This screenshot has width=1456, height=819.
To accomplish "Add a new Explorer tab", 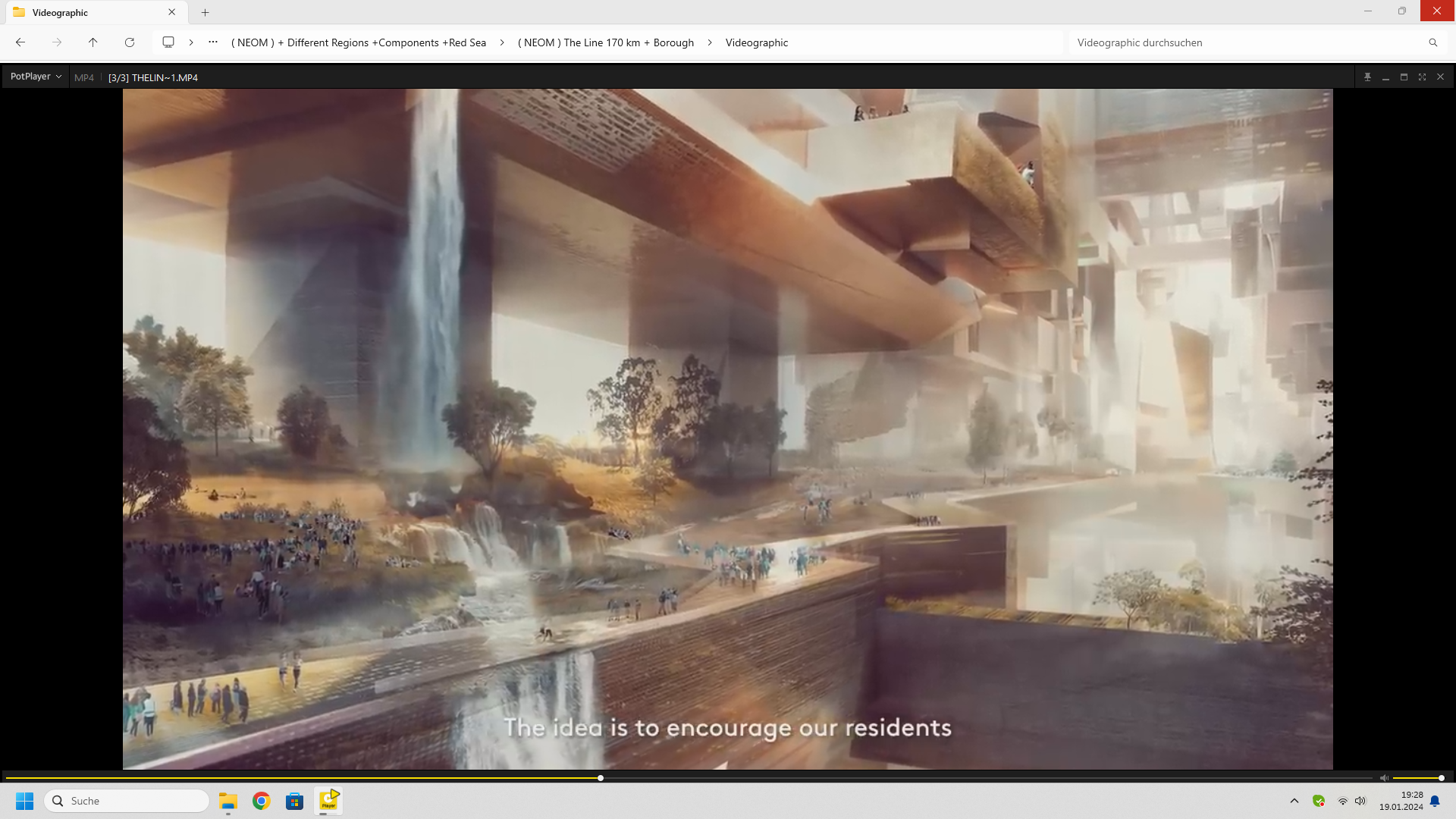I will [205, 12].
